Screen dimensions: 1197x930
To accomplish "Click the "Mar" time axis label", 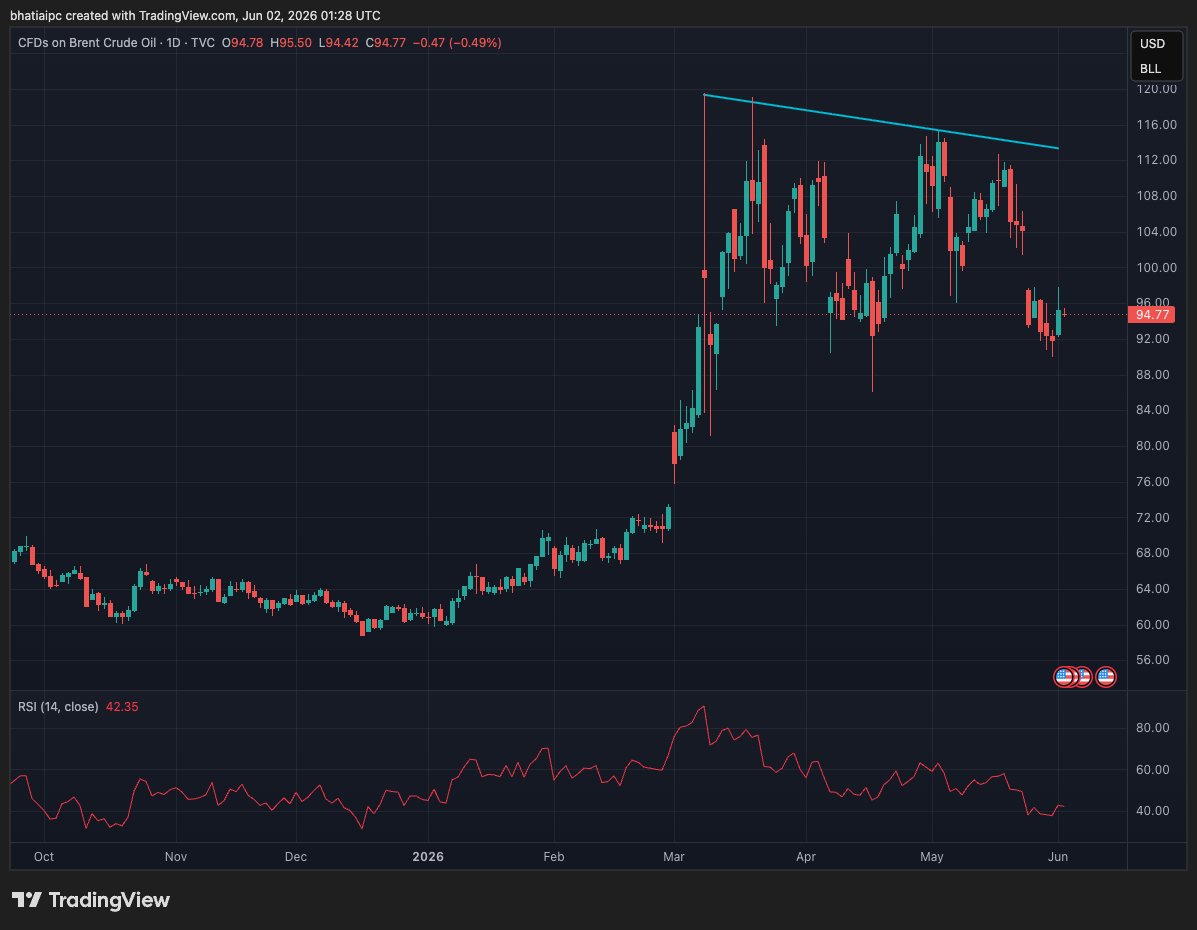I will click(x=673, y=857).
